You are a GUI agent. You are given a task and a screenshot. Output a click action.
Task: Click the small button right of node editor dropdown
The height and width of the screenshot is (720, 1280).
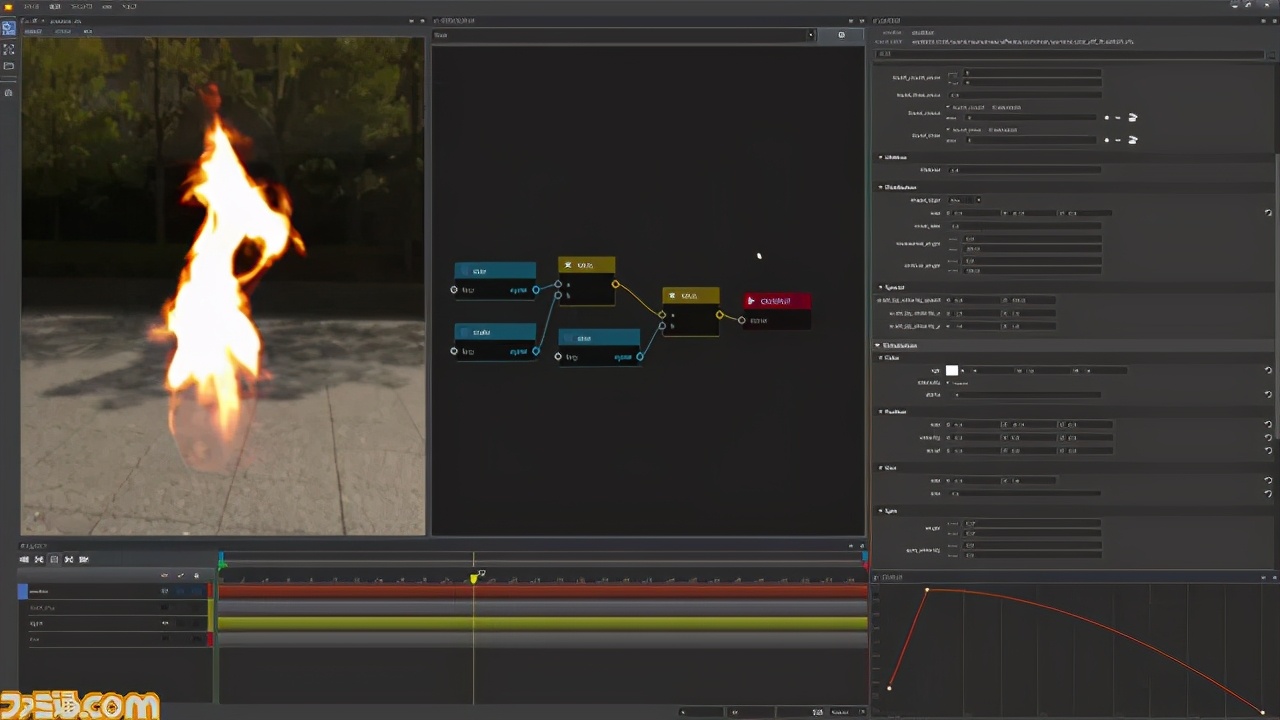click(841, 35)
